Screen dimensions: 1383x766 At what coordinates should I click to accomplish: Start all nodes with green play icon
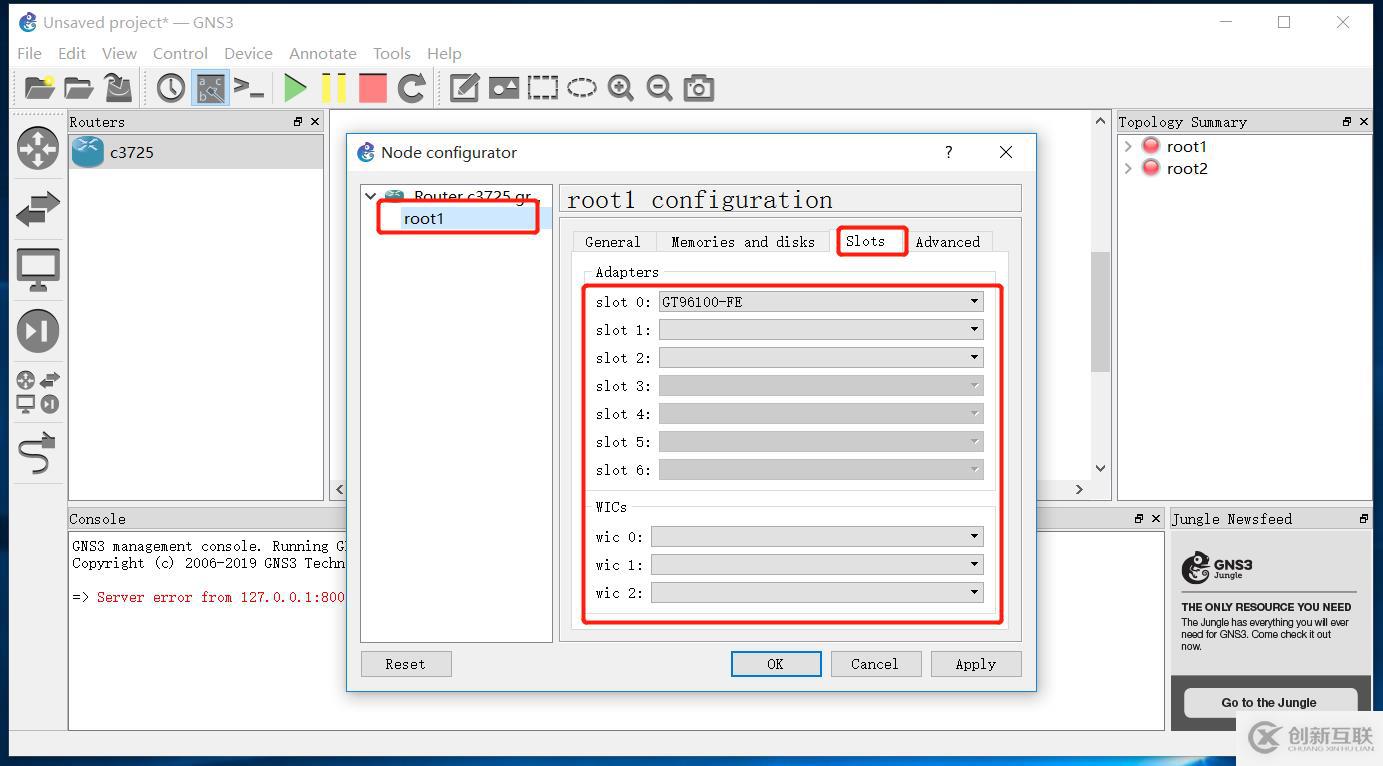tap(295, 88)
